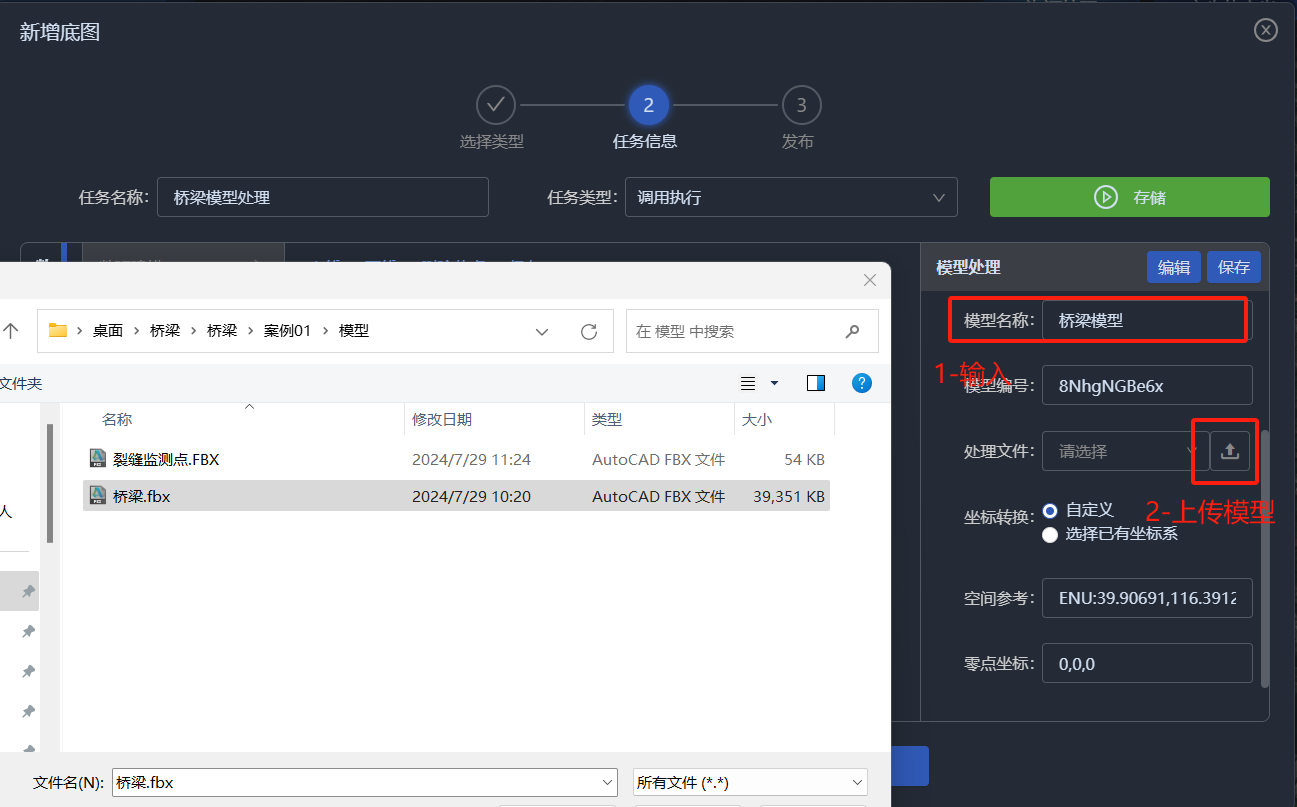This screenshot has height=807, width=1297.
Task: Select the 选择已有坐标系 radio button
Action: [1050, 535]
